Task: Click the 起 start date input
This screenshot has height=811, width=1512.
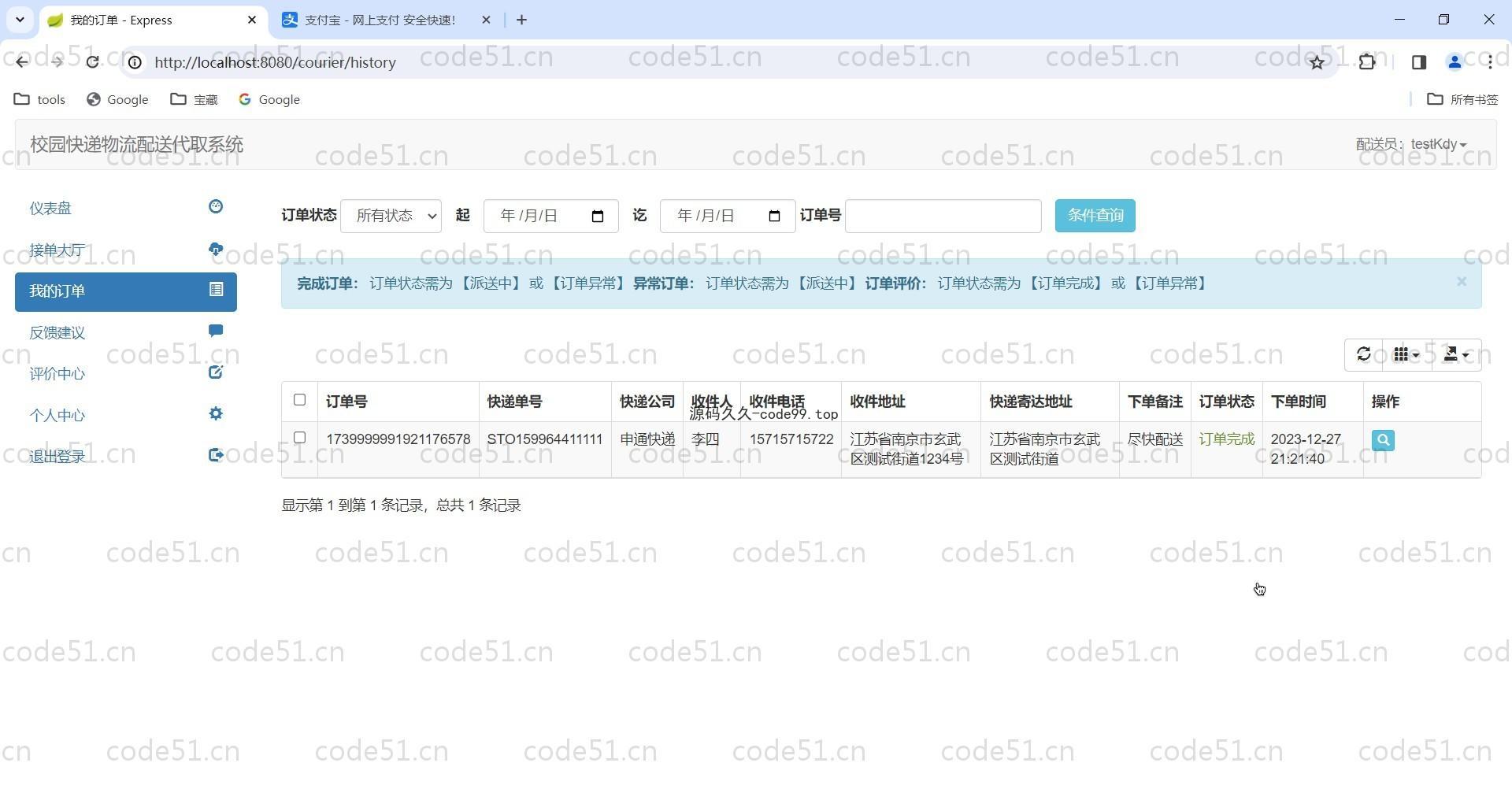Action: [550, 216]
